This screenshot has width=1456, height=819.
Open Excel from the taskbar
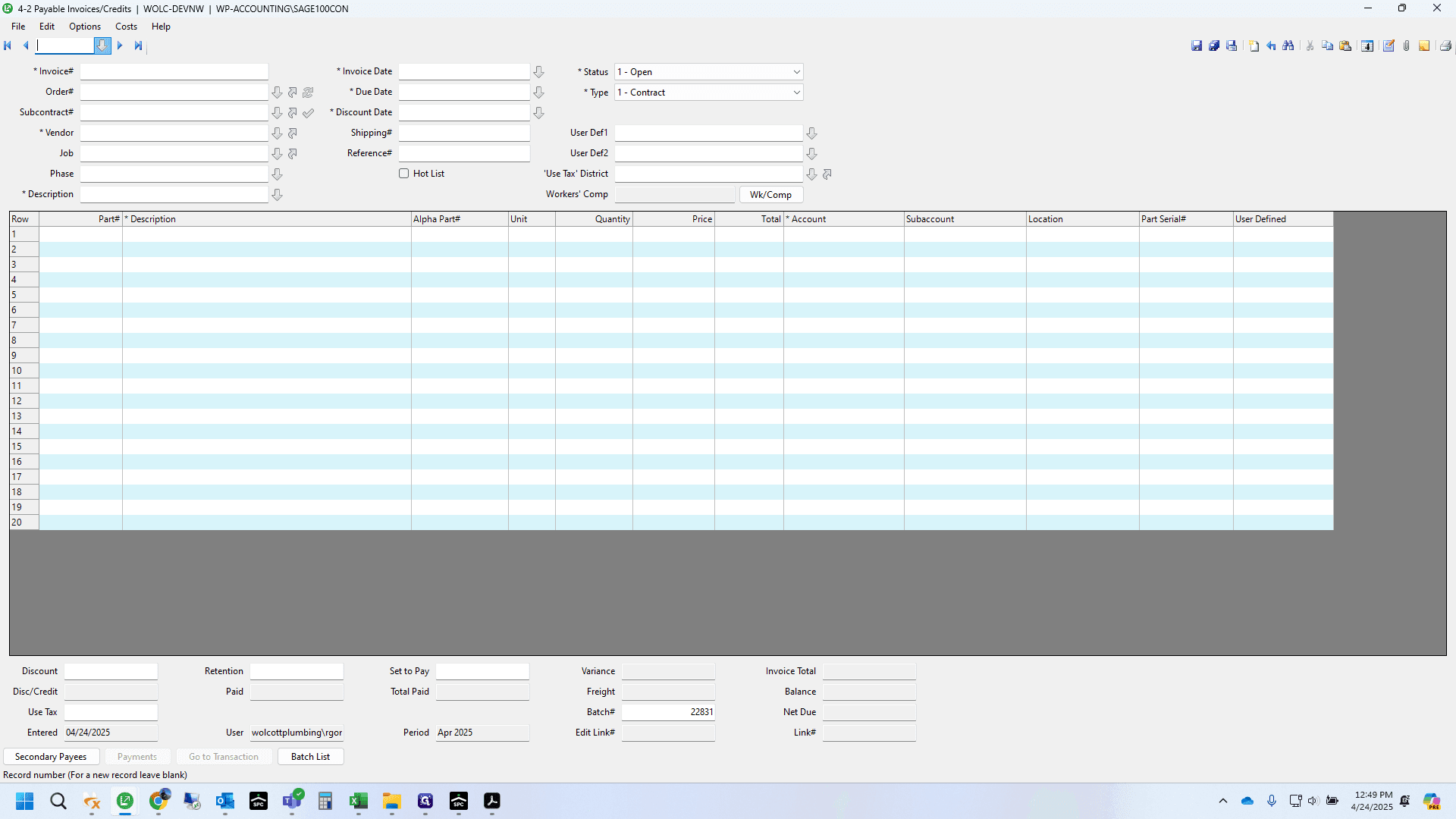(358, 801)
